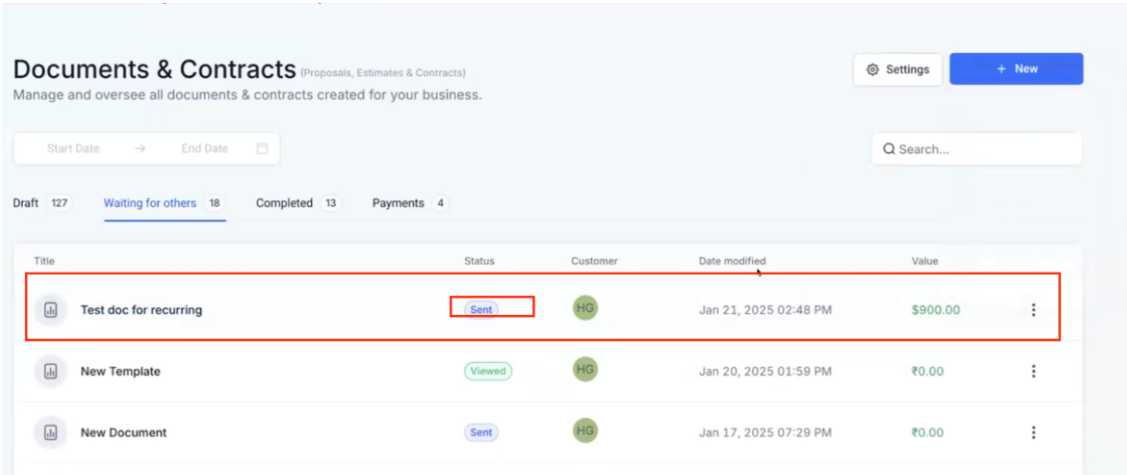The image size is (1127, 475).
Task: Select the Waiting for others tab
Action: coord(150,203)
